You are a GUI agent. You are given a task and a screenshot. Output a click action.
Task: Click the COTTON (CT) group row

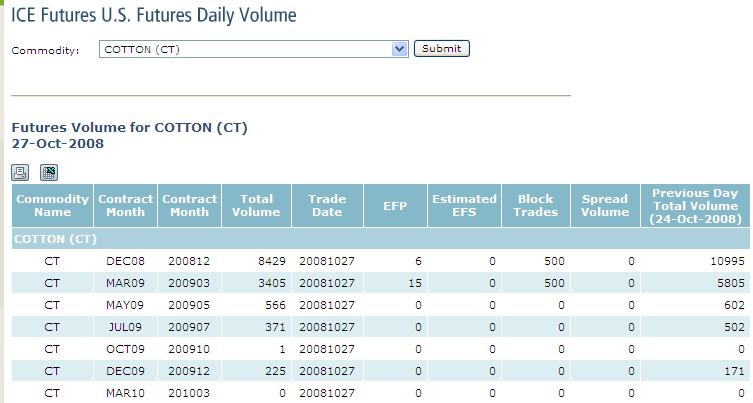click(381, 239)
